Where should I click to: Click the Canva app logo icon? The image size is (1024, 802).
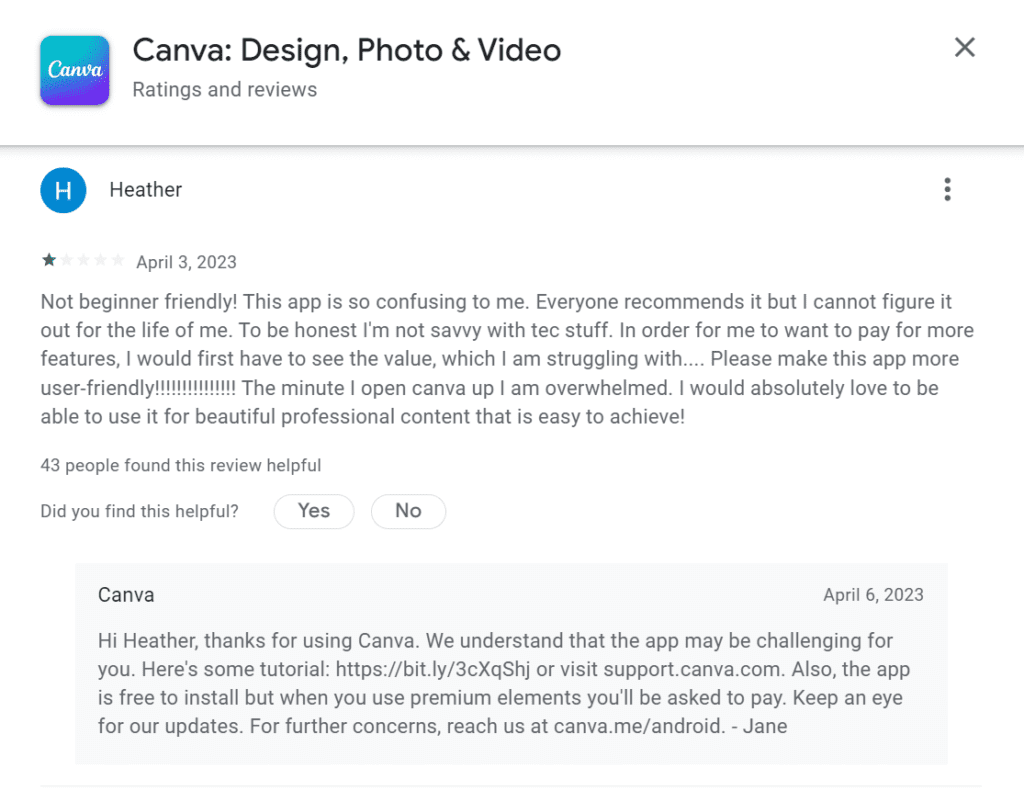(x=74, y=70)
